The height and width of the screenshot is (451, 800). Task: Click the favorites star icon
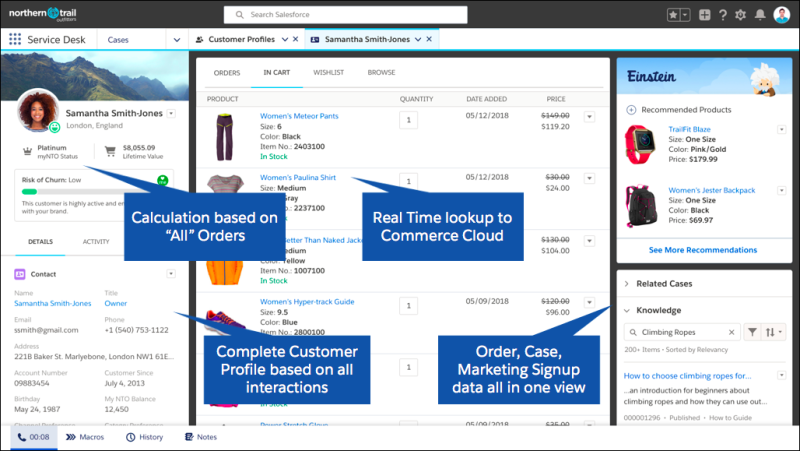point(673,15)
